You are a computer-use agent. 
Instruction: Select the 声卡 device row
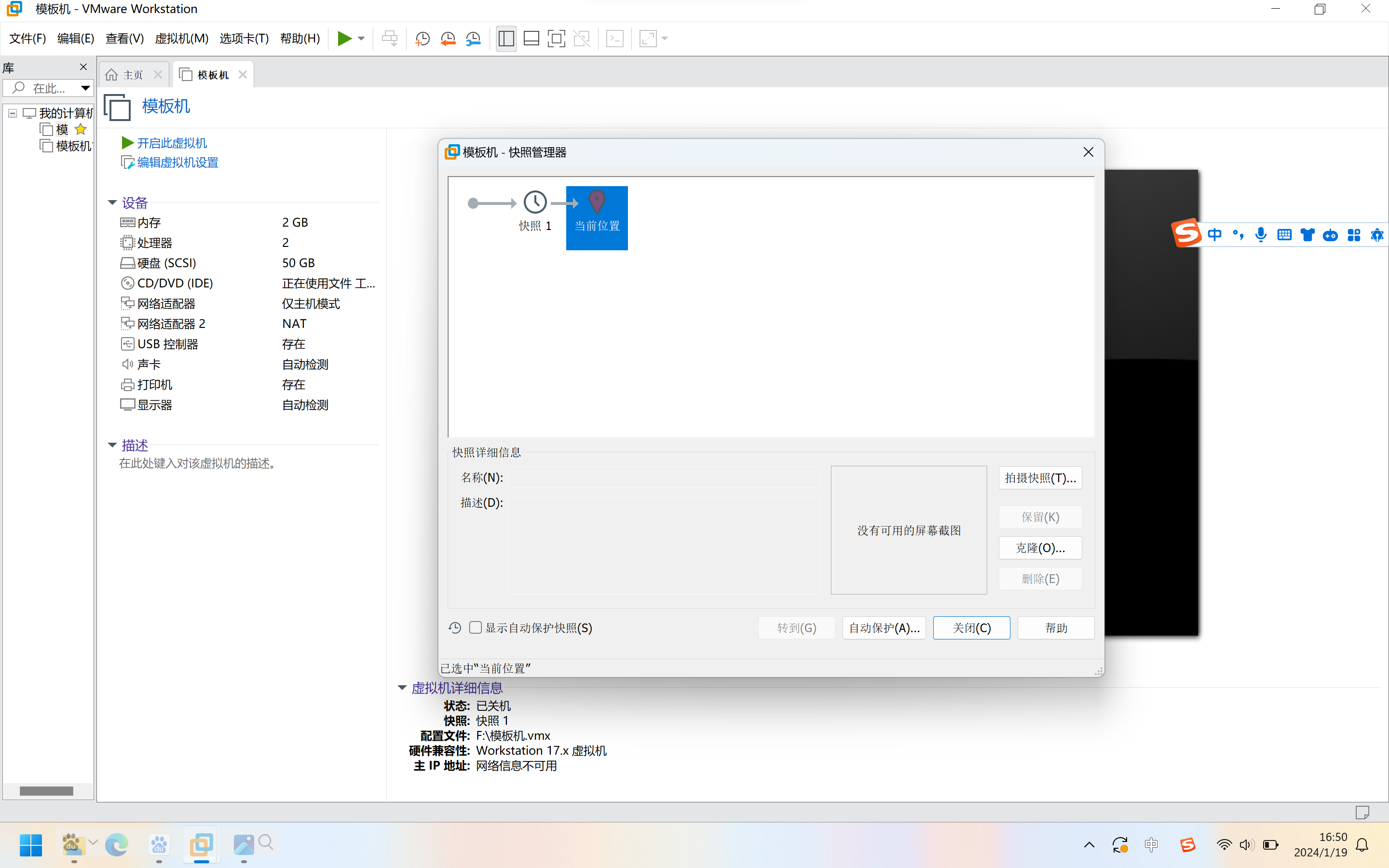point(248,364)
